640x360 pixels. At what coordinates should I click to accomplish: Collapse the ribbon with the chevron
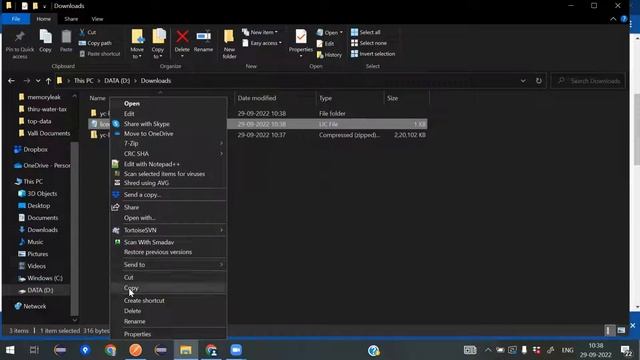coord(613,19)
